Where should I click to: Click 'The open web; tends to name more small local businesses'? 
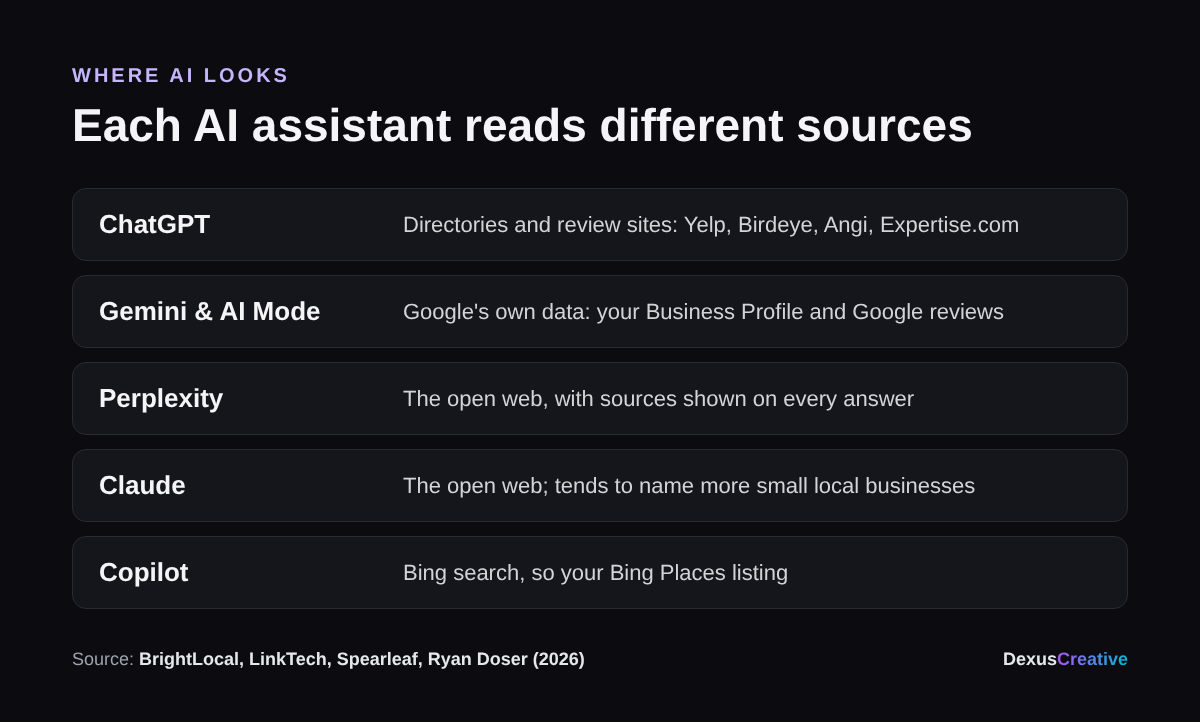(x=689, y=486)
